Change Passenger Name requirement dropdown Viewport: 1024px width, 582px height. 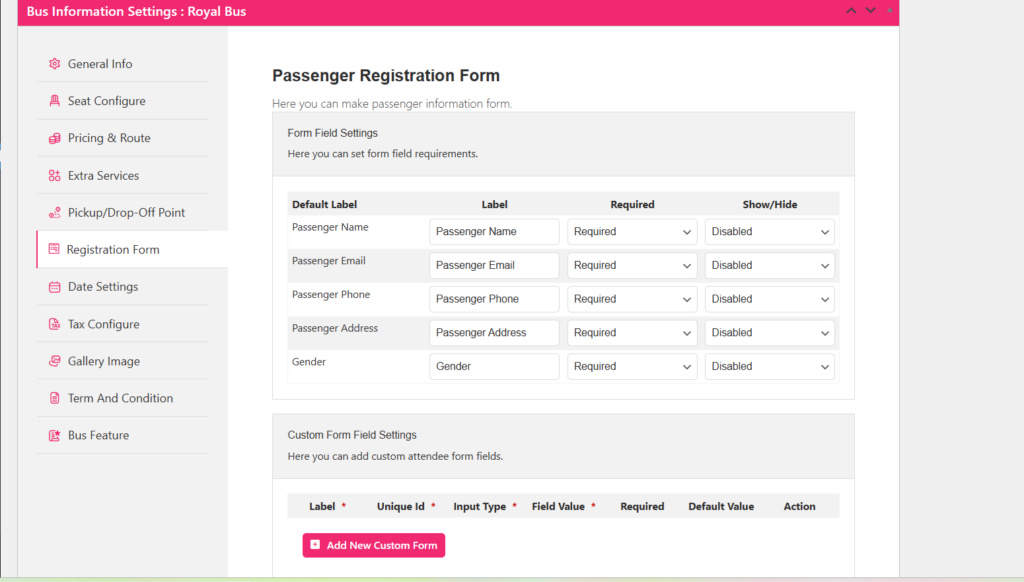(631, 231)
